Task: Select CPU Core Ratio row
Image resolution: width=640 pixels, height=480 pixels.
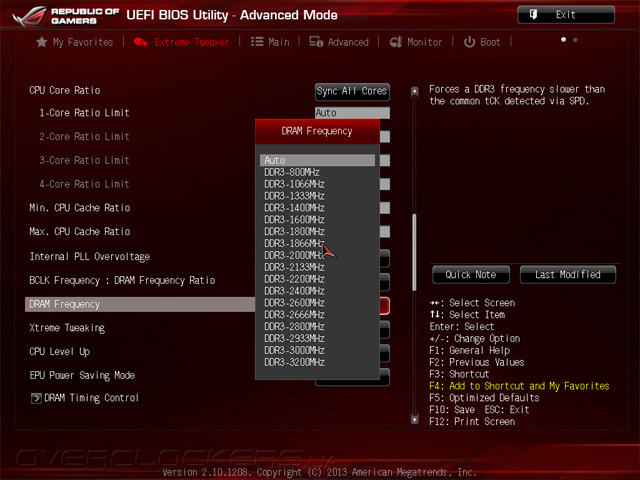Action: pyautogui.click(x=65, y=90)
